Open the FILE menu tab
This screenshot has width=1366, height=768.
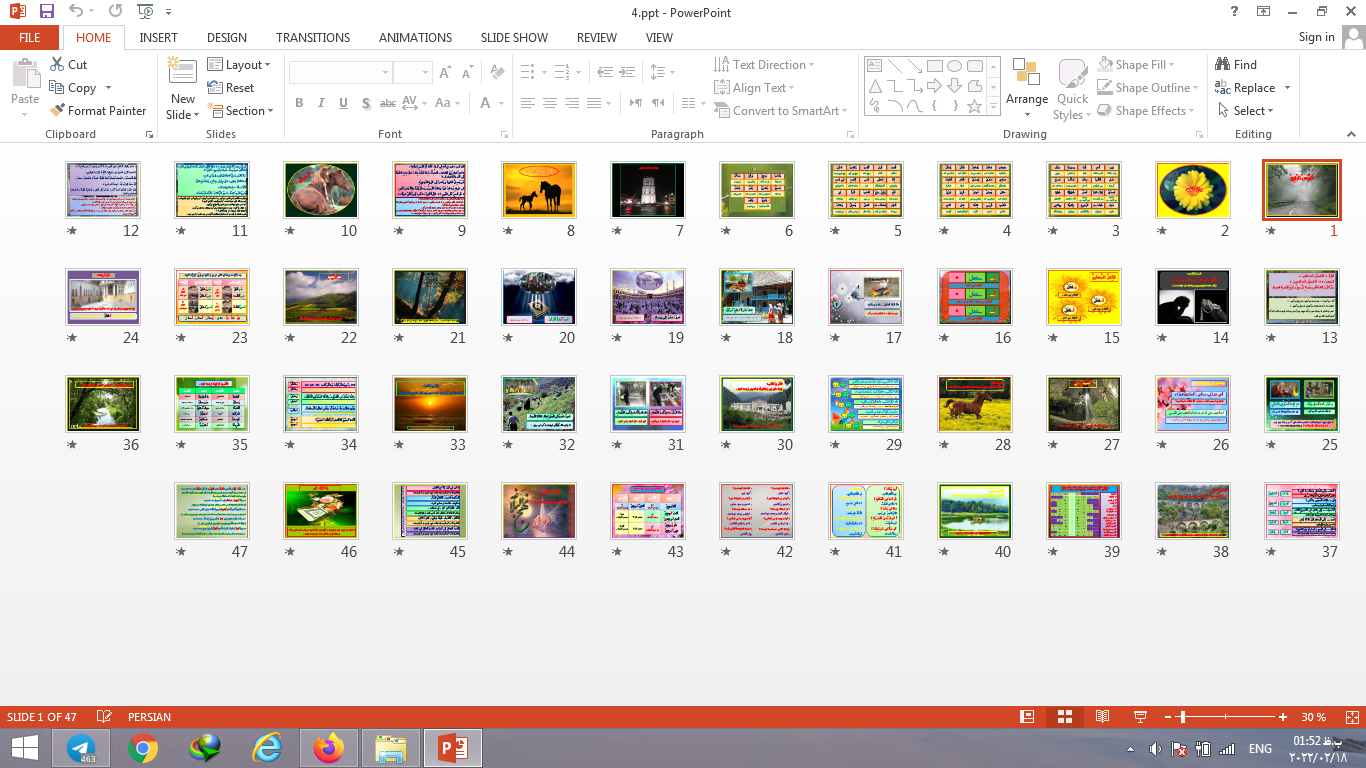point(30,38)
